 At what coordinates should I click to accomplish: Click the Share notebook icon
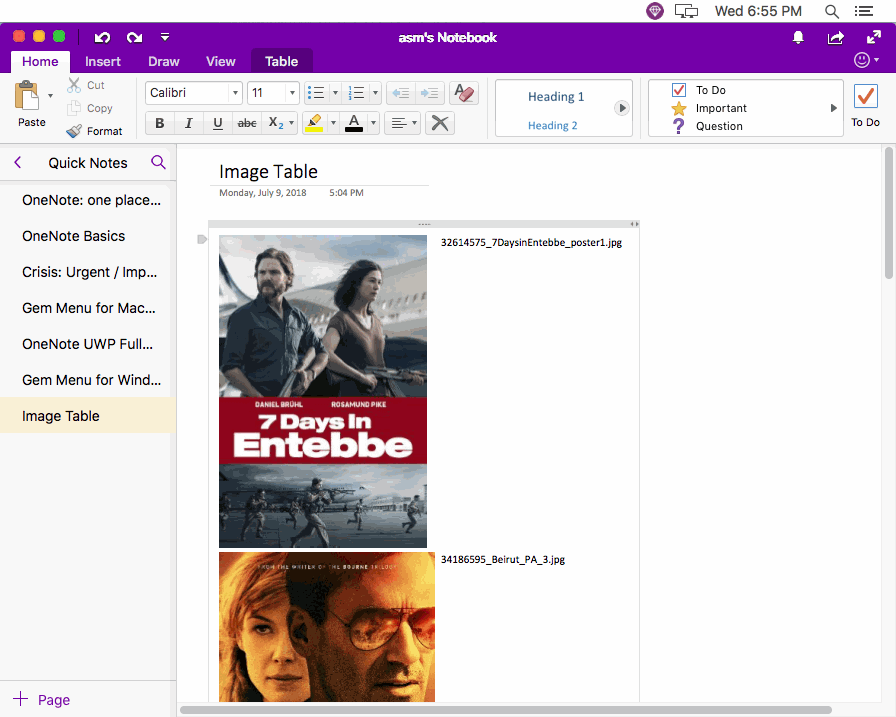[x=835, y=38]
